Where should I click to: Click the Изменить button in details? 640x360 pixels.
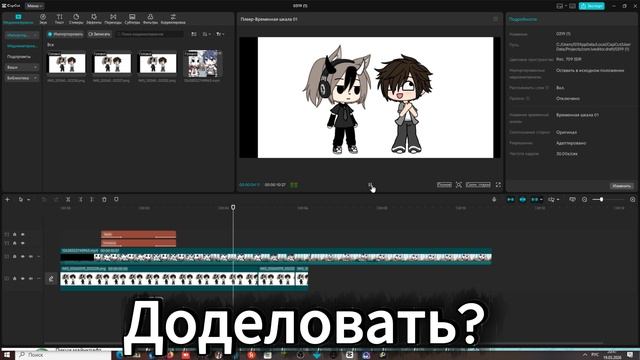coord(621,186)
